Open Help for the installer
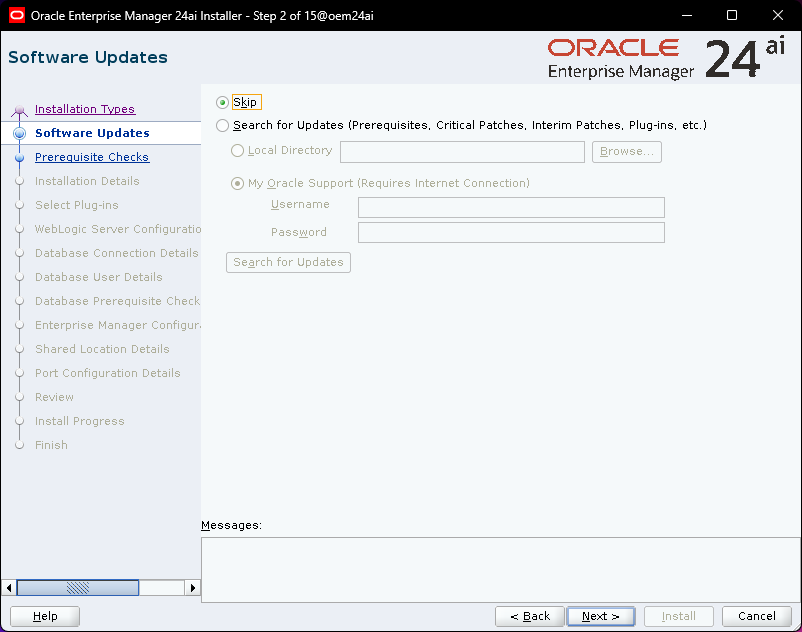The image size is (802, 632). click(46, 616)
